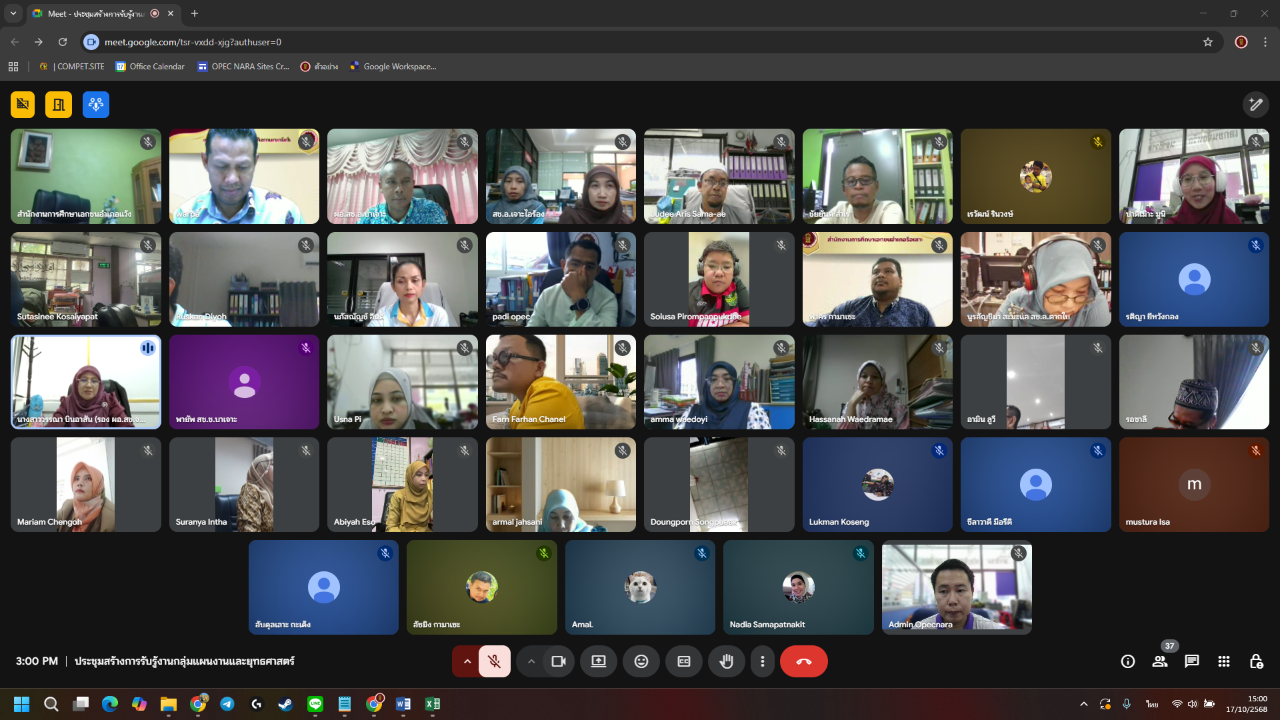Expand audio settings arrow beside microphone

466,661
